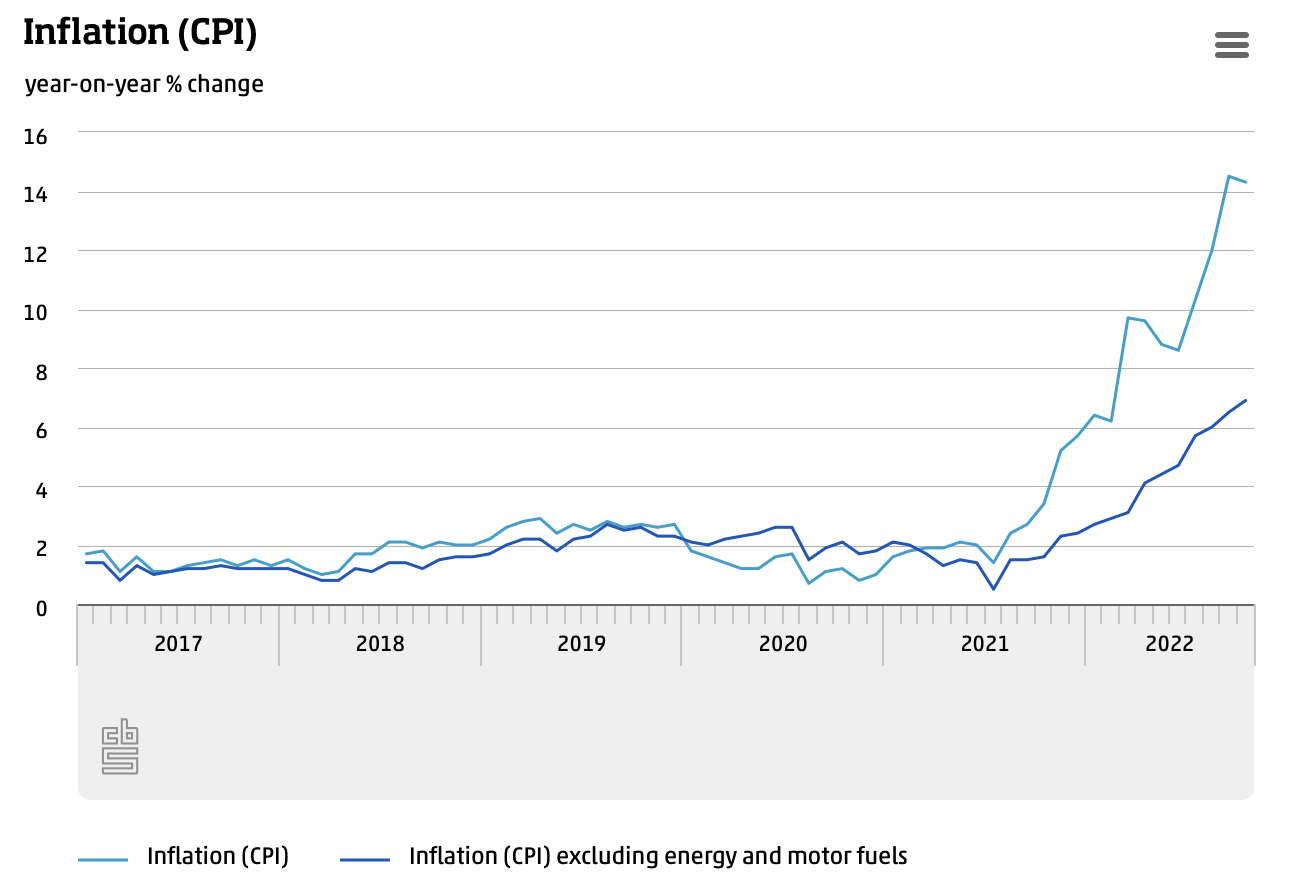The height and width of the screenshot is (892, 1290).
Task: Click the CBS logo below the chart
Action: coord(120,746)
